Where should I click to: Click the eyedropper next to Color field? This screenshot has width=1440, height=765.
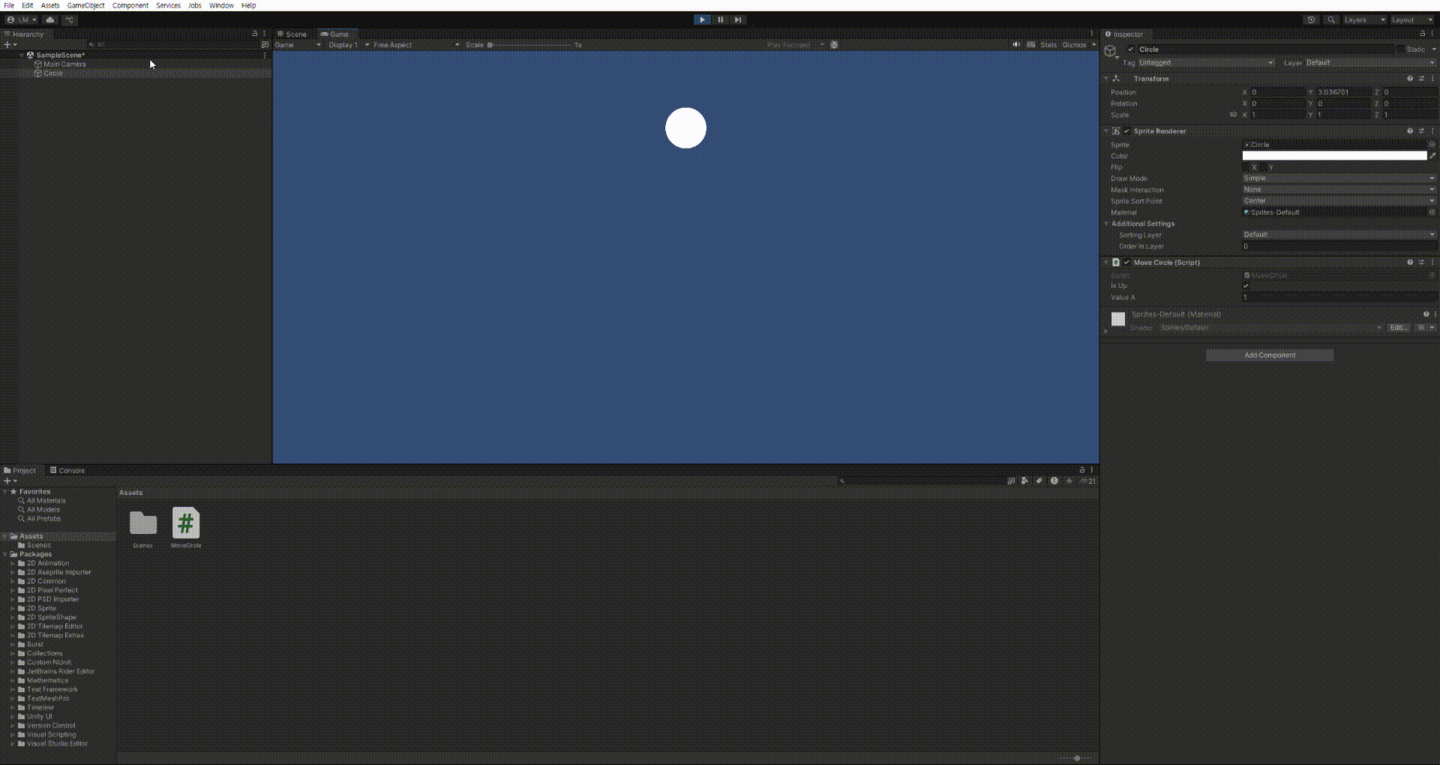click(1433, 156)
